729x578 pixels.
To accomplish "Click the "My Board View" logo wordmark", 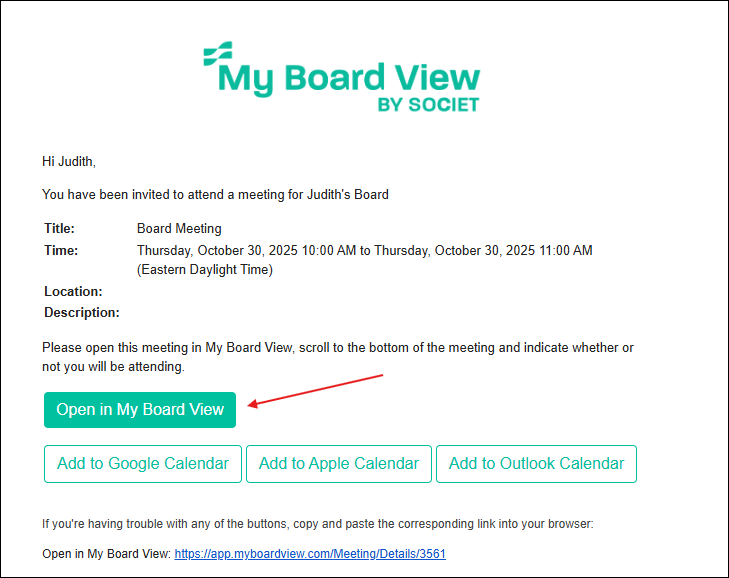I will 350,78.
